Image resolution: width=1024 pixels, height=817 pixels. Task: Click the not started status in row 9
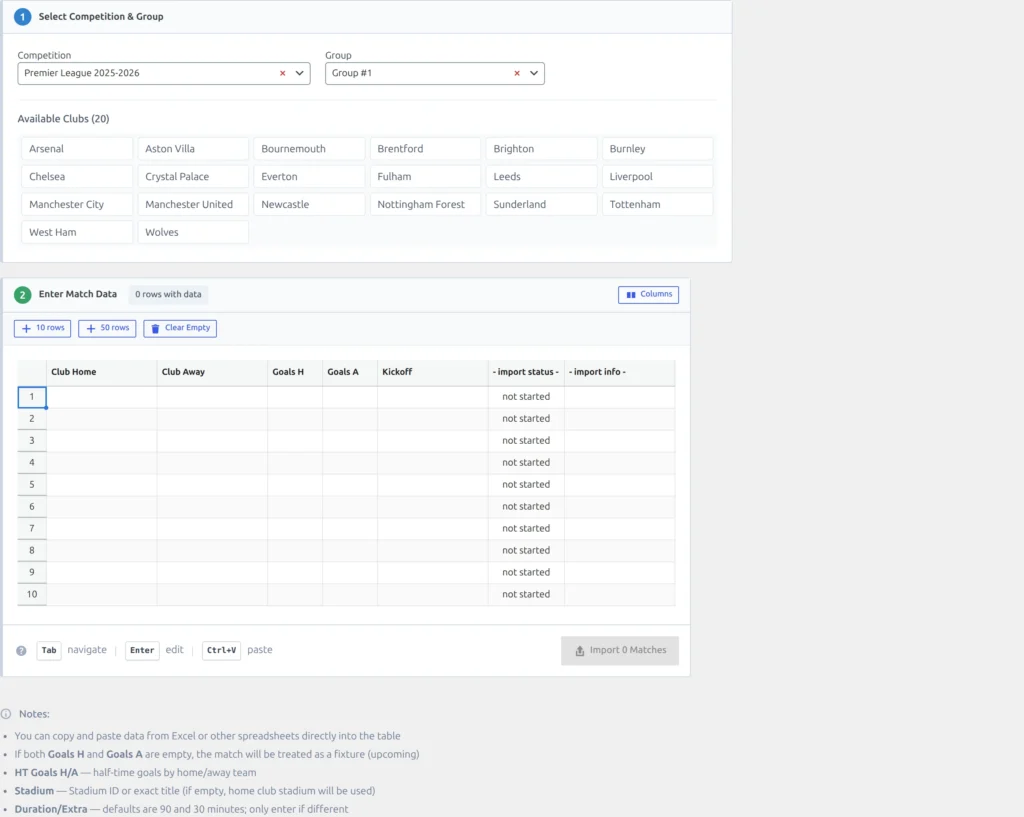pyautogui.click(x=526, y=572)
